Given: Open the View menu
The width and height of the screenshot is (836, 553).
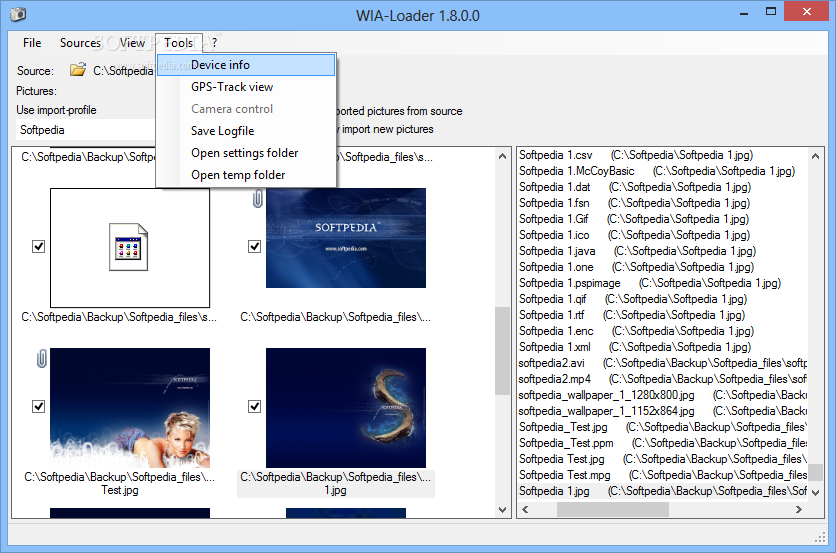Looking at the screenshot, I should tap(132, 43).
